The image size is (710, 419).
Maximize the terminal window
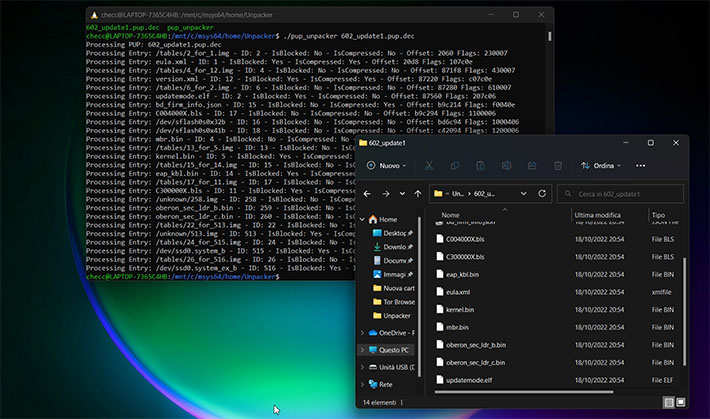coord(516,15)
